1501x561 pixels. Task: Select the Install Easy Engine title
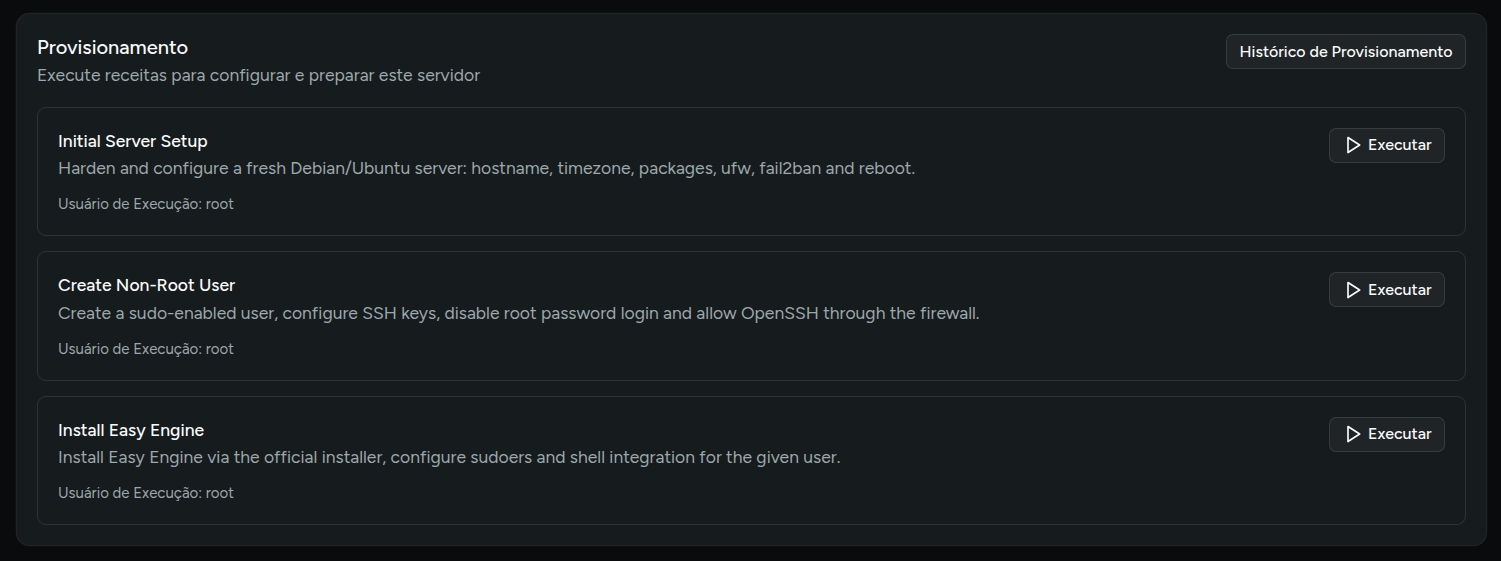coord(131,430)
